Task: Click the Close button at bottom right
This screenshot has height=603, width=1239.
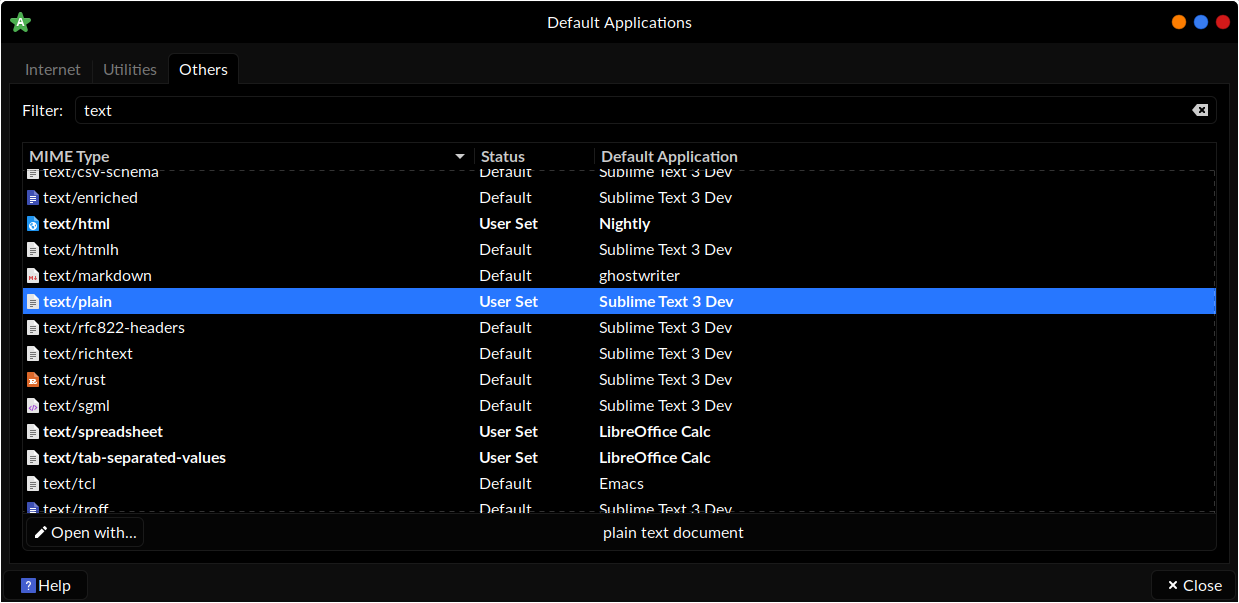Action: (1194, 585)
